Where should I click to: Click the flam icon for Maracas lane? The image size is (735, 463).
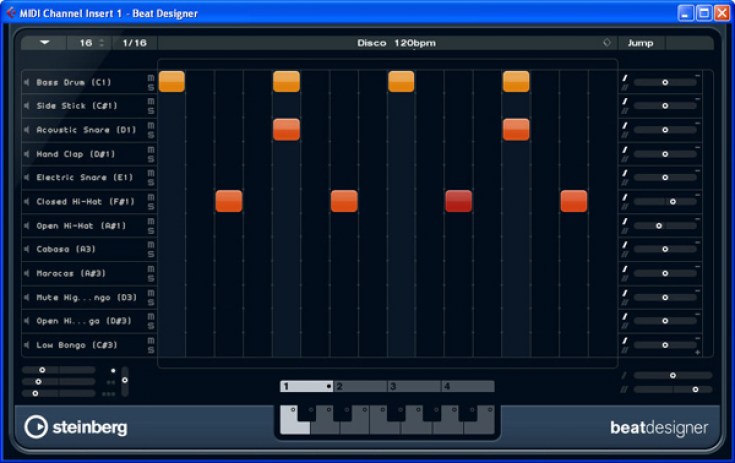624,269
